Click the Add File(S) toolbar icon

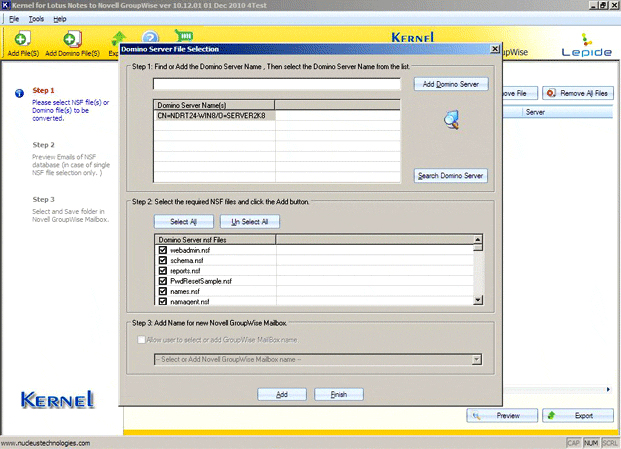23,40
